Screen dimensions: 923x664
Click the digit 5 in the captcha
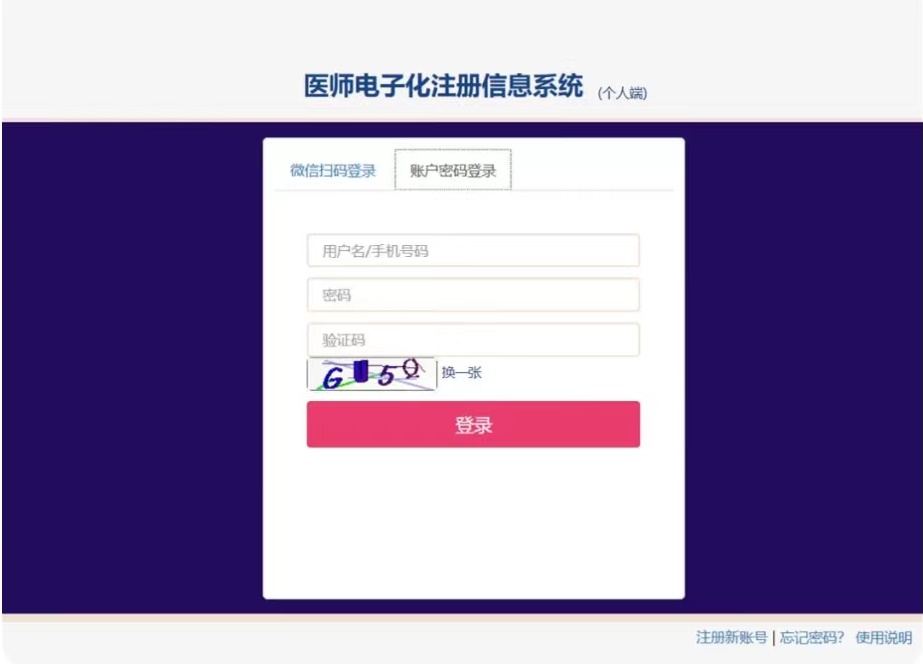386,375
